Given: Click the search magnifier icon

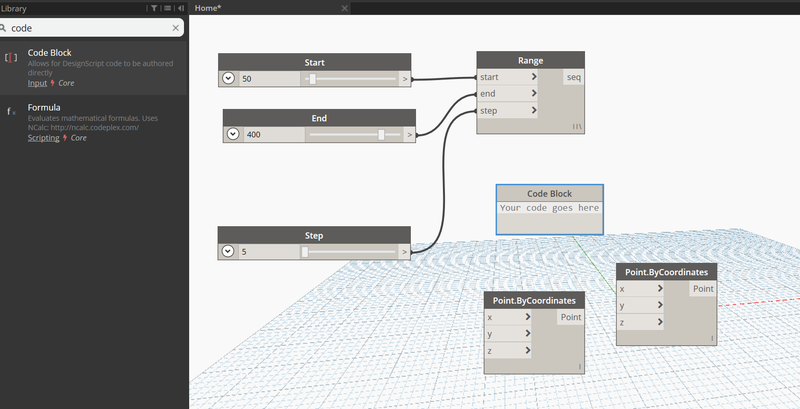Looking at the screenshot, I should point(3,28).
